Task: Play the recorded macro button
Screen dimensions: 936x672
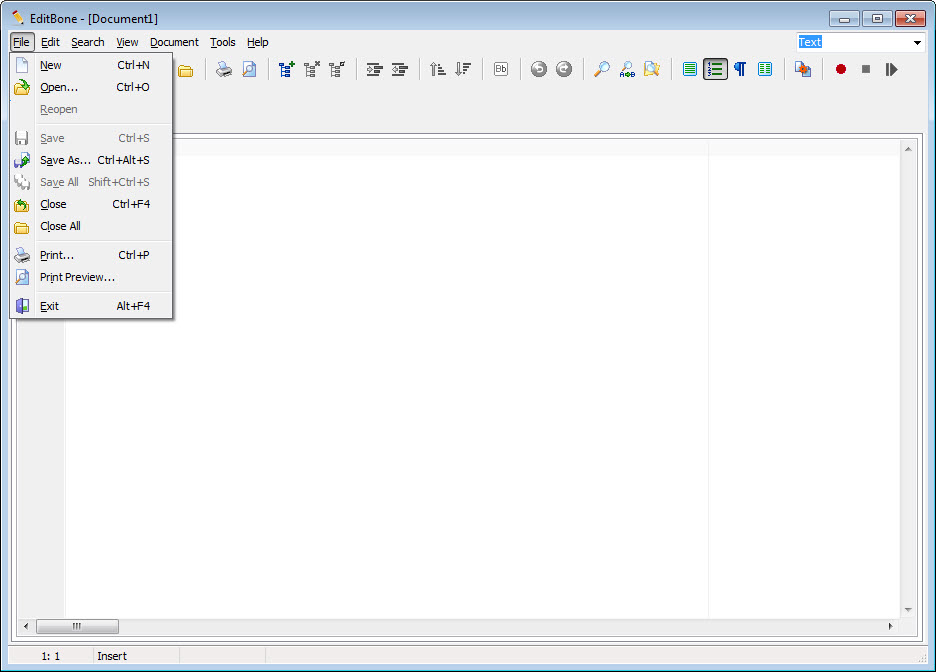Action: pyautogui.click(x=891, y=69)
